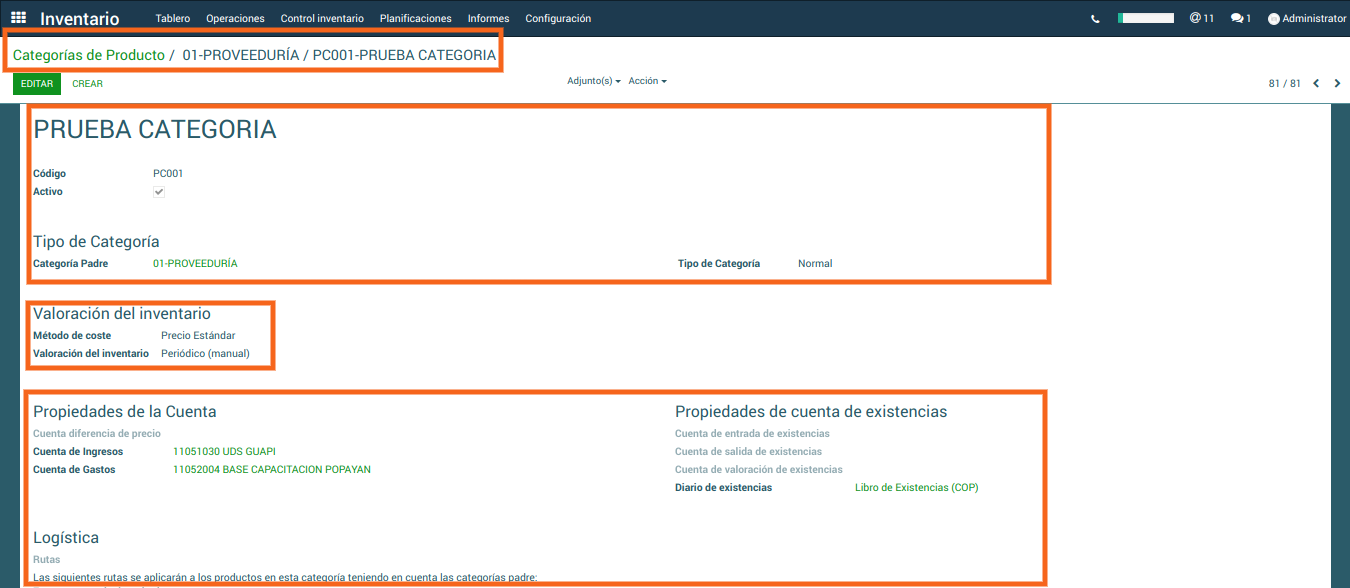Expand the Acción dropdown
This screenshot has height=588, width=1350.
point(647,81)
